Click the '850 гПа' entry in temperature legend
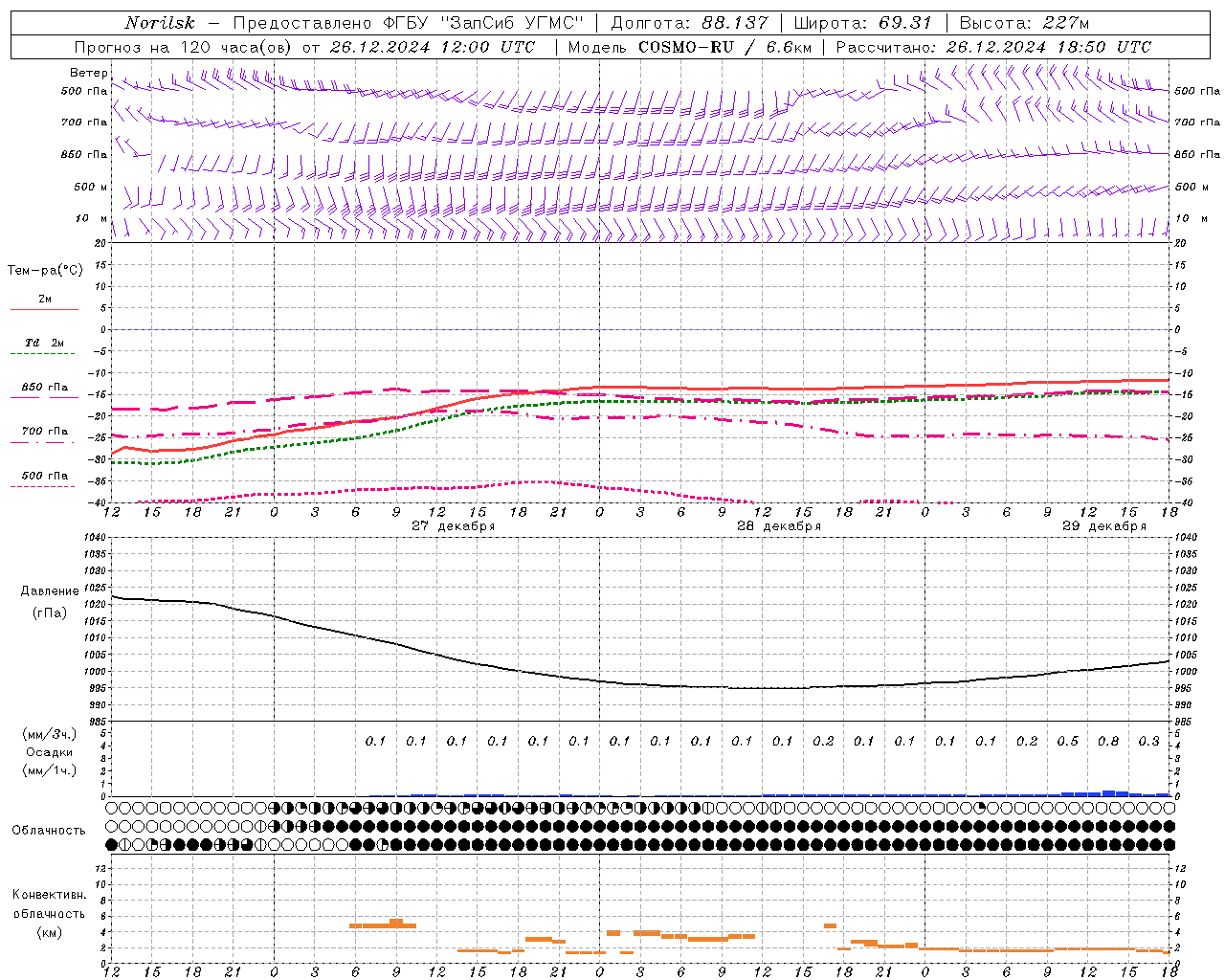 click(x=45, y=388)
